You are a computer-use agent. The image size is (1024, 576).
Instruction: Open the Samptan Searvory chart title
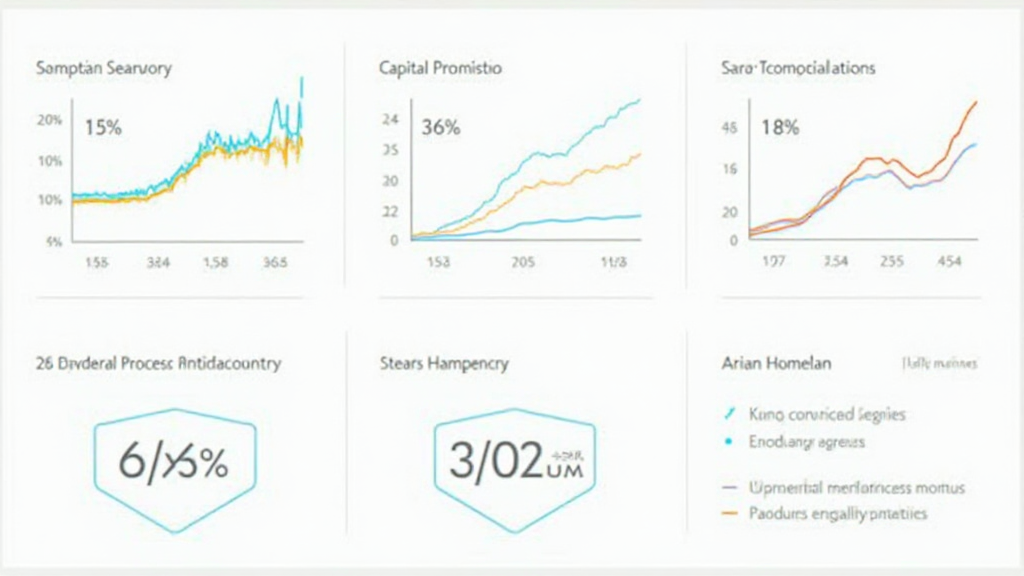click(x=104, y=69)
